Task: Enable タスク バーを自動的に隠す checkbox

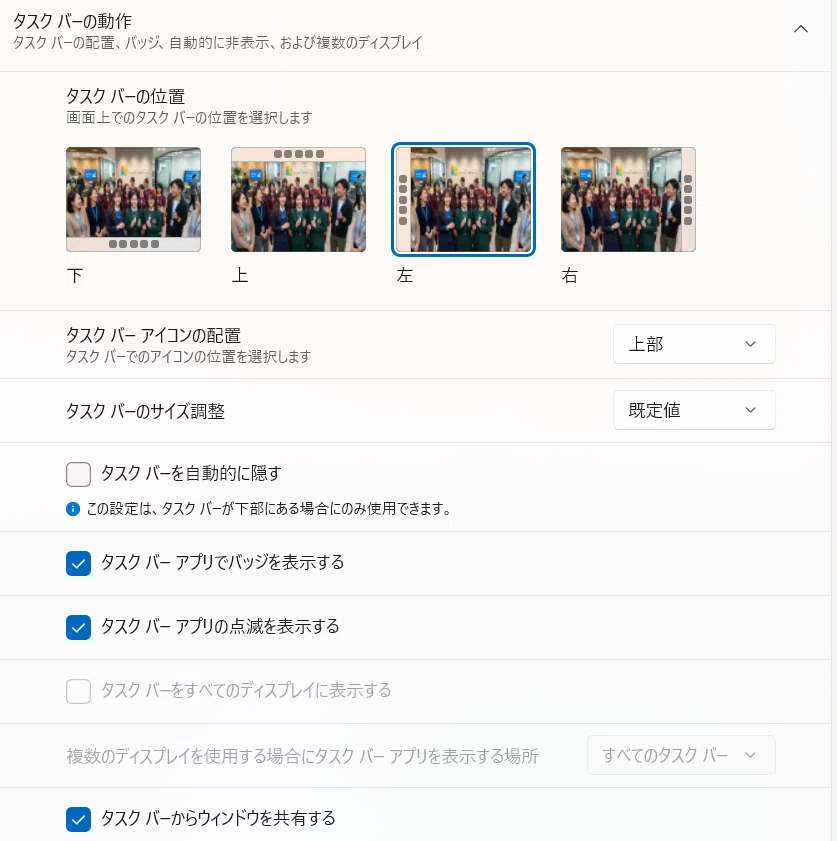Action: [x=78, y=474]
